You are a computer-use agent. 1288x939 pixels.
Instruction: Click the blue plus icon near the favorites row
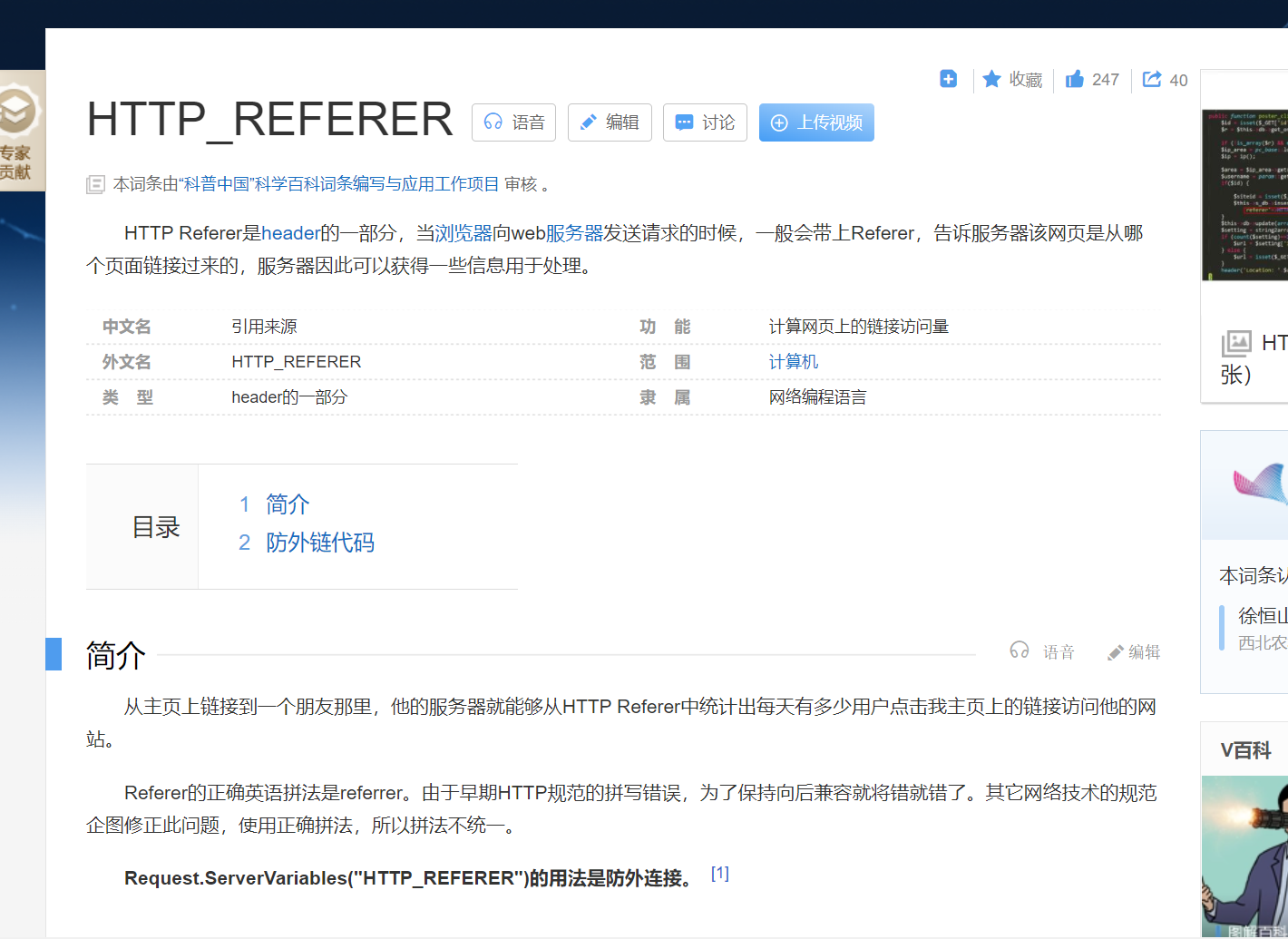(x=948, y=79)
